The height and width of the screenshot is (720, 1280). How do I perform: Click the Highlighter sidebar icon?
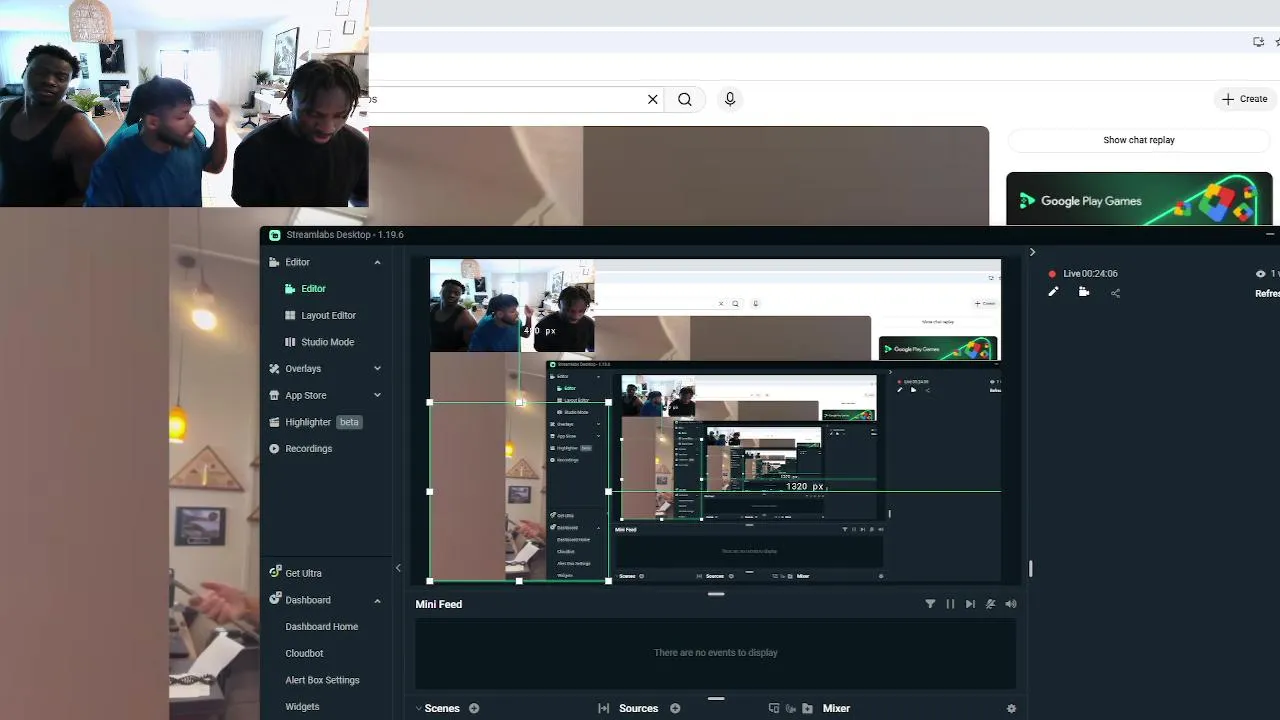pos(274,422)
